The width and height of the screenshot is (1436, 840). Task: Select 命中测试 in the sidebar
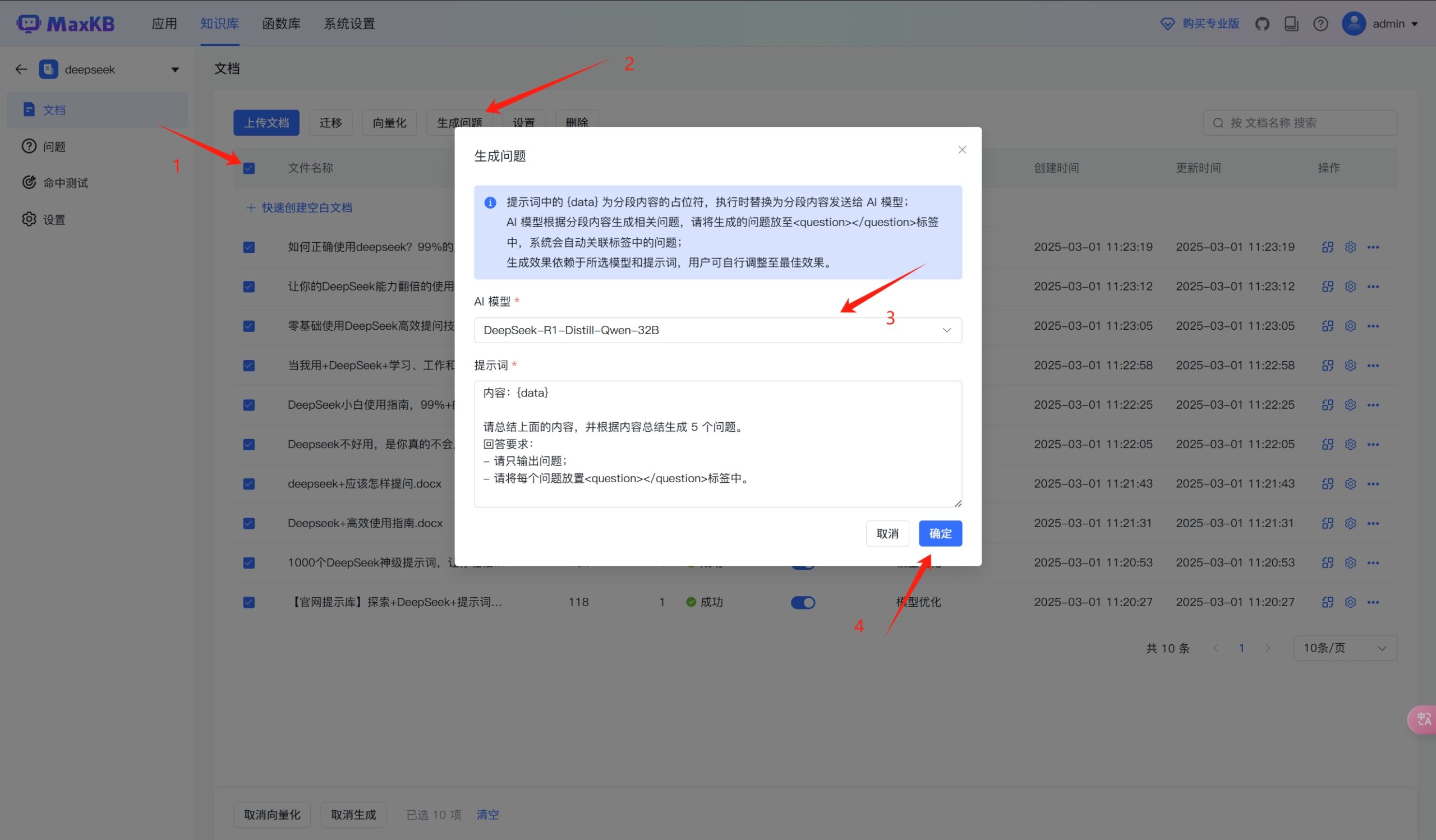(x=97, y=183)
